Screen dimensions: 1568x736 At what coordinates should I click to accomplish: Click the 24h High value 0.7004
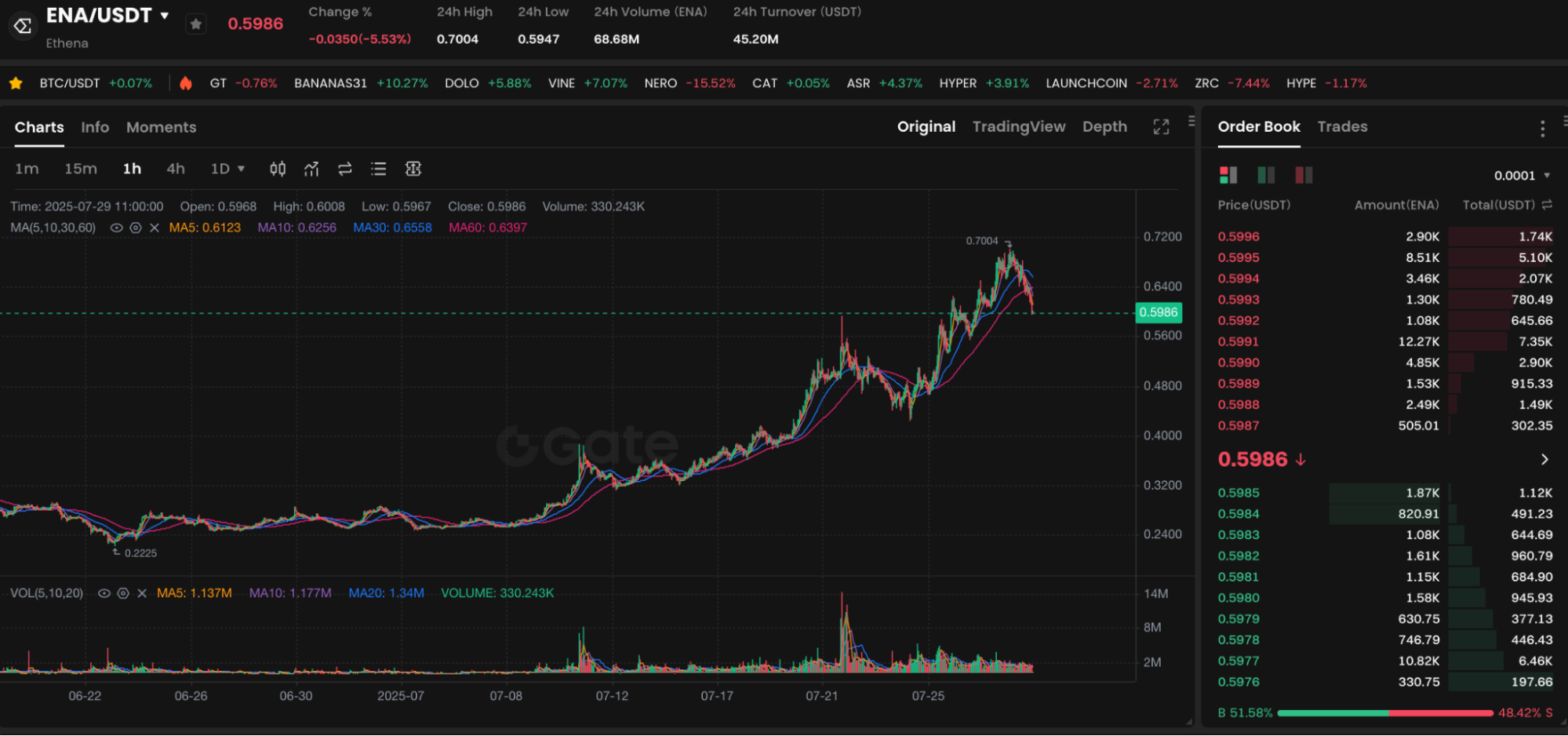tap(457, 39)
